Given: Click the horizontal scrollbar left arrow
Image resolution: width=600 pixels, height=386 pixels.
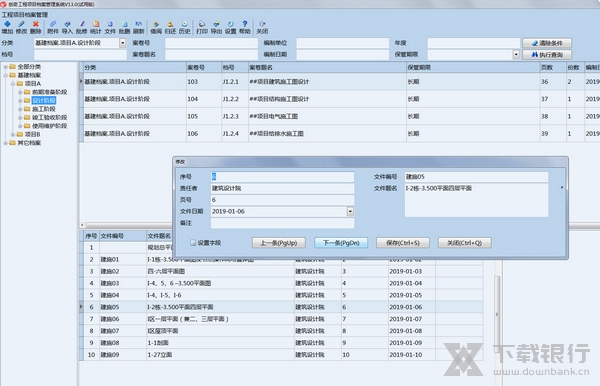Looking at the screenshot, I should point(82,225).
